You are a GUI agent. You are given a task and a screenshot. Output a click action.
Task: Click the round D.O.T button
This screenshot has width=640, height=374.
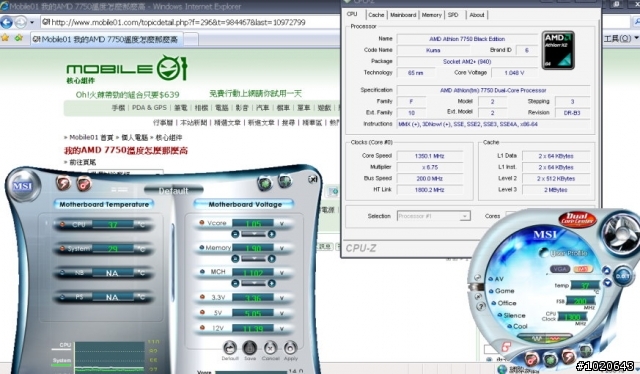622,276
